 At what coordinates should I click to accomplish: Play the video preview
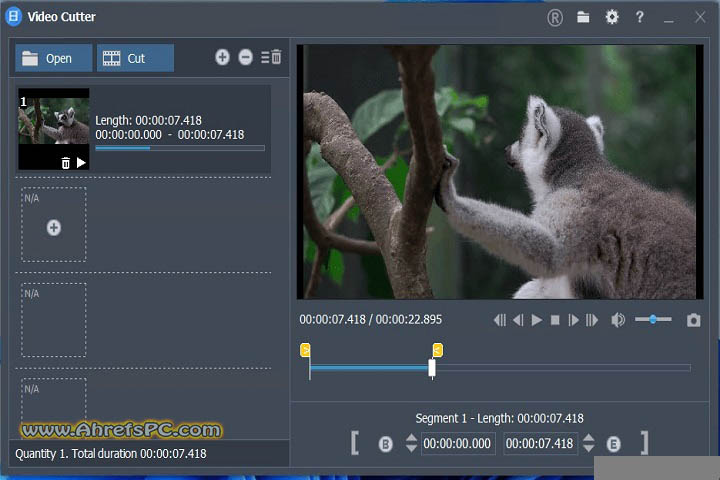[536, 320]
